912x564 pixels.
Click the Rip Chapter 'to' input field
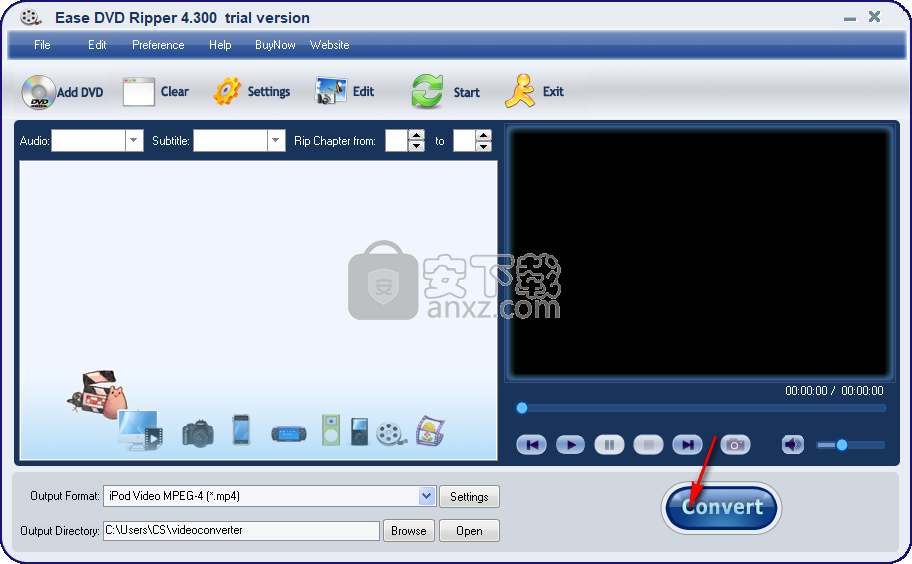(464, 140)
